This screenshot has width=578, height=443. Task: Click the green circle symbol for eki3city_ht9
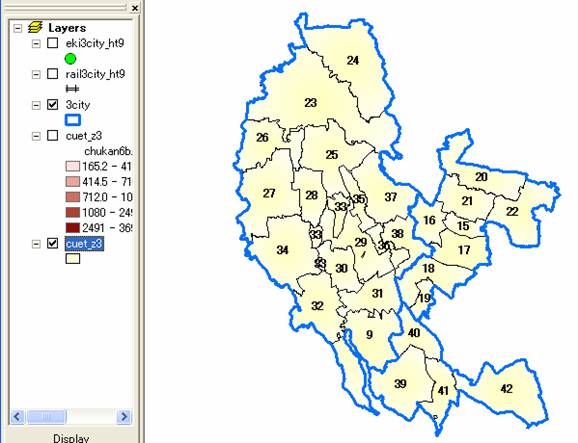(70, 59)
